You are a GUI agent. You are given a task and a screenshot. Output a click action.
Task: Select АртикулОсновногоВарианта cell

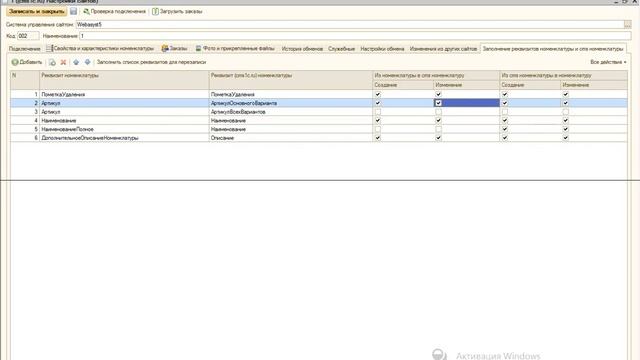click(291, 103)
